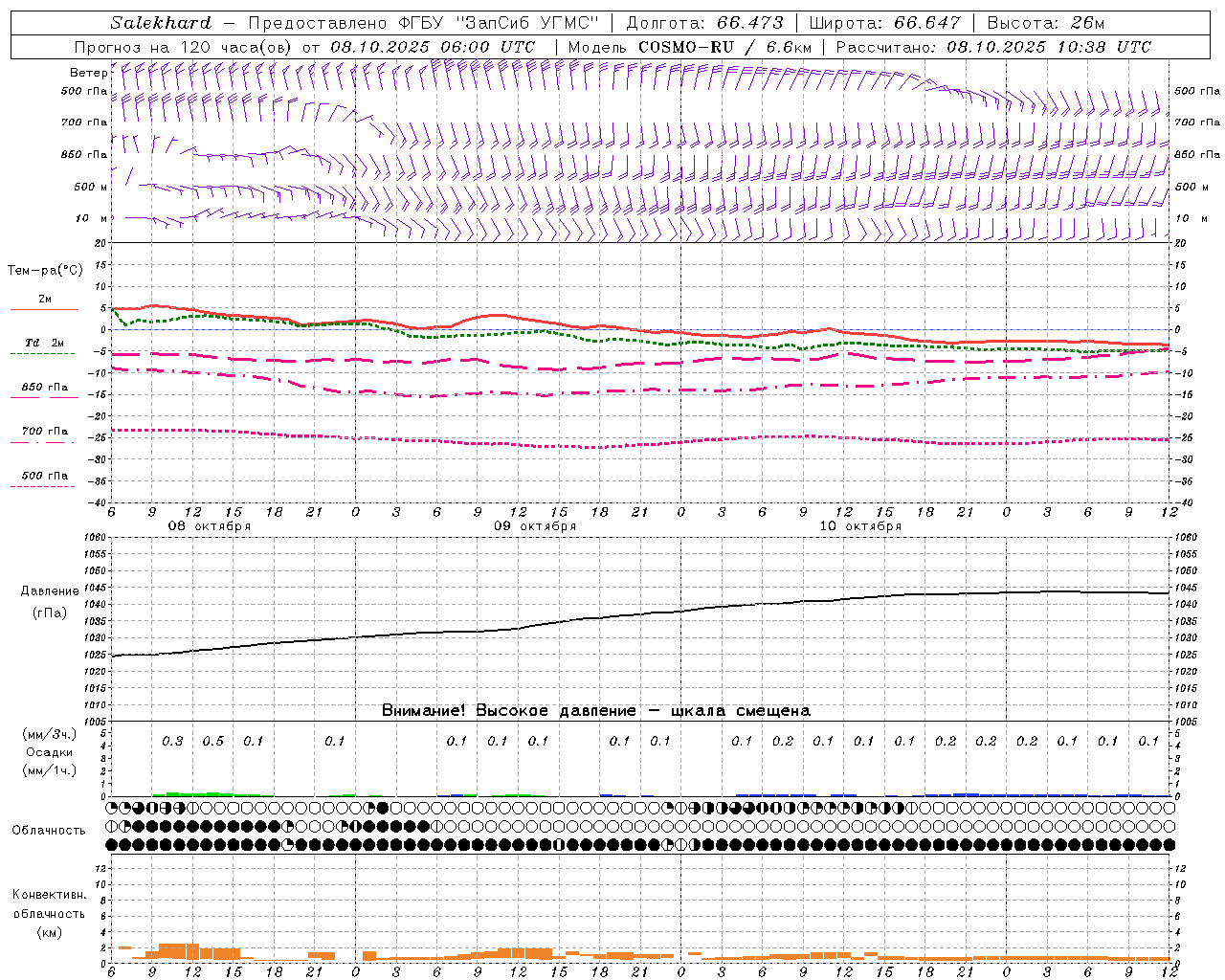Click the Высота: 26м value
This screenshot has height=980, width=1225.
[1046, 23]
